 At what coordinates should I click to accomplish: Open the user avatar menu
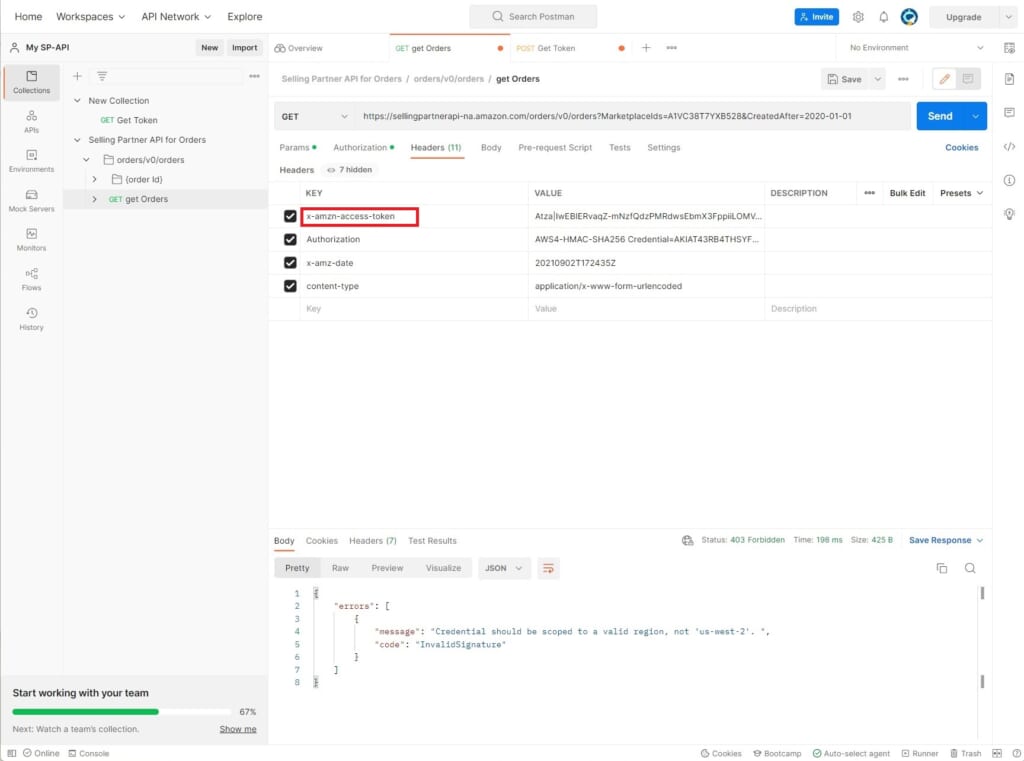(x=909, y=17)
